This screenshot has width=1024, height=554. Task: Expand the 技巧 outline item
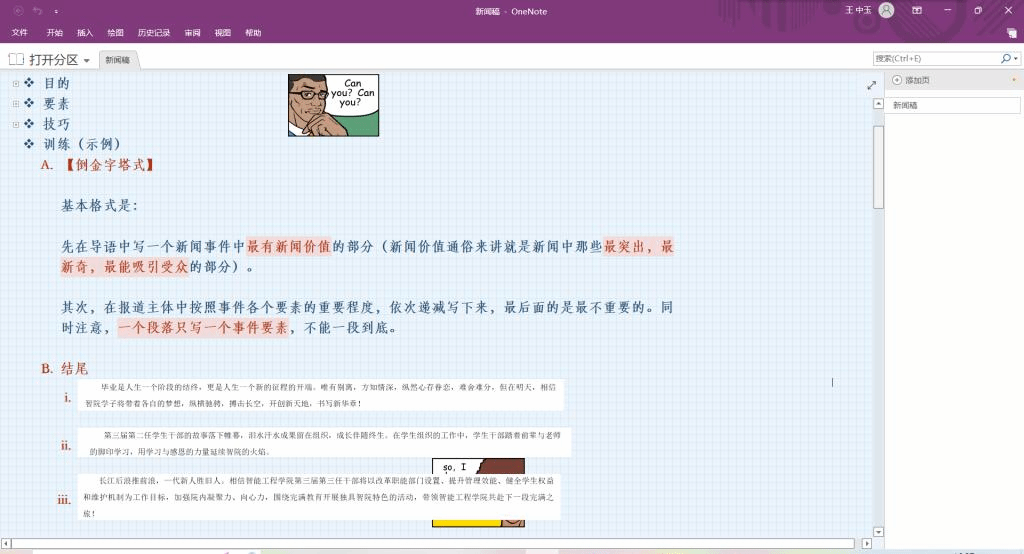coord(16,124)
